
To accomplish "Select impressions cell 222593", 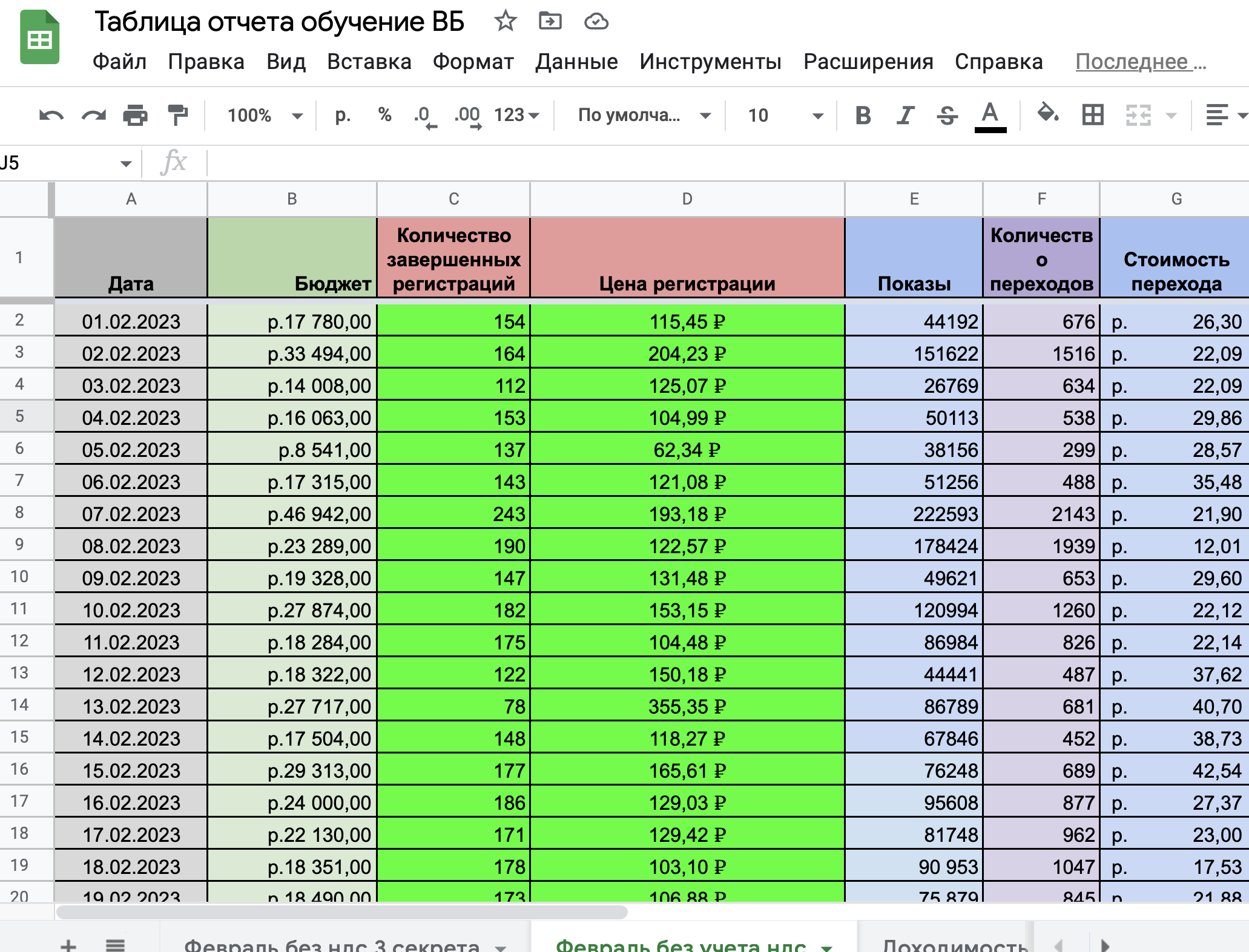I will tap(914, 514).
